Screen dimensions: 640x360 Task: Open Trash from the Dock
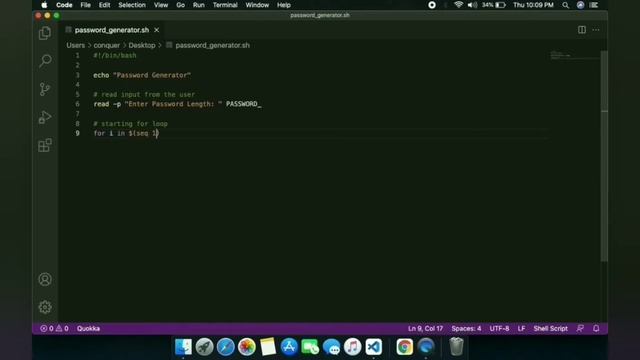pos(456,347)
